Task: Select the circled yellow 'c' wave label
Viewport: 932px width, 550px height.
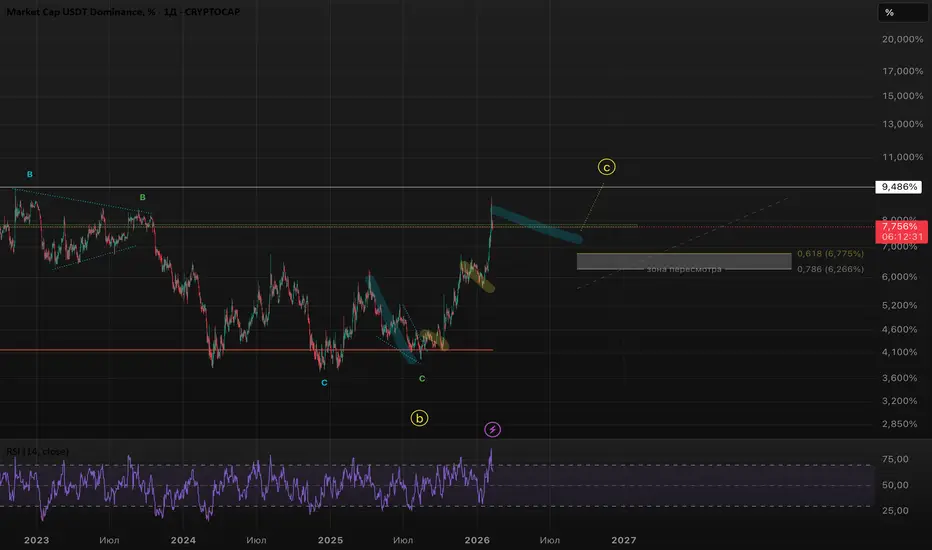Action: [606, 167]
